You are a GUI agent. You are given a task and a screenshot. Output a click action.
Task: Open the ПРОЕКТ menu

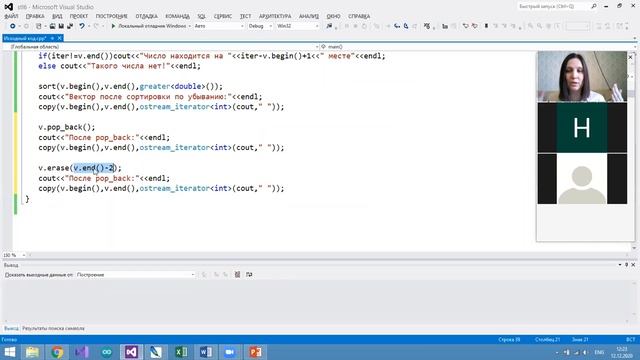coord(79,16)
